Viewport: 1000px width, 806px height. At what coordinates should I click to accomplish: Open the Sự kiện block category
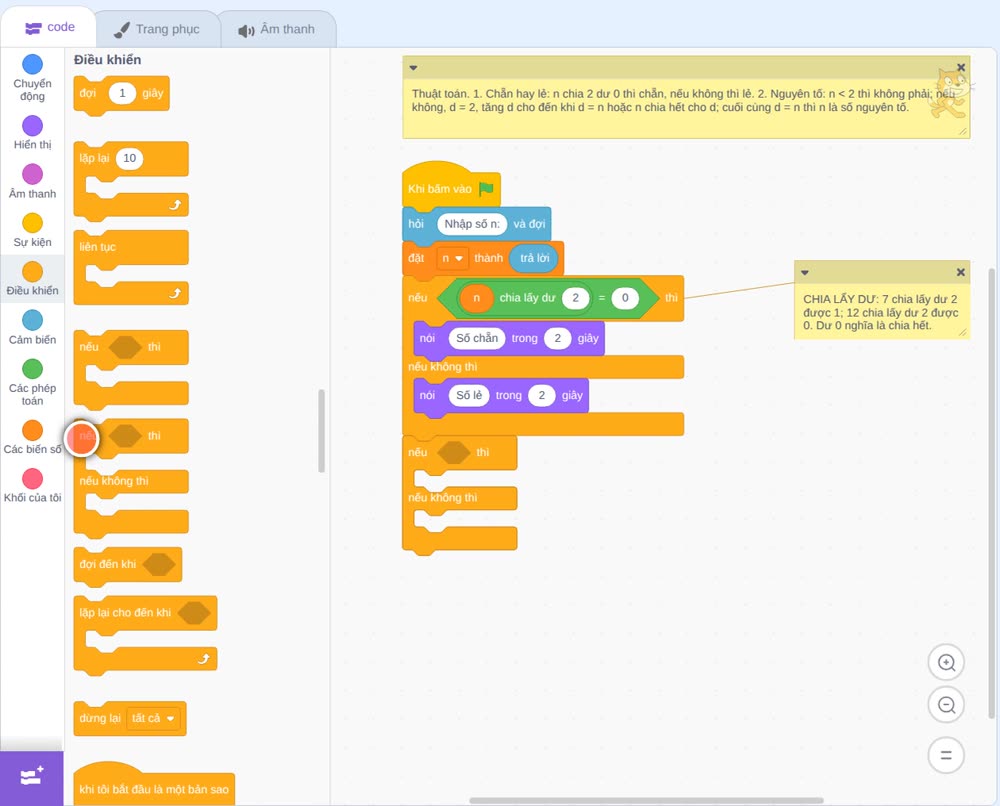[32, 230]
